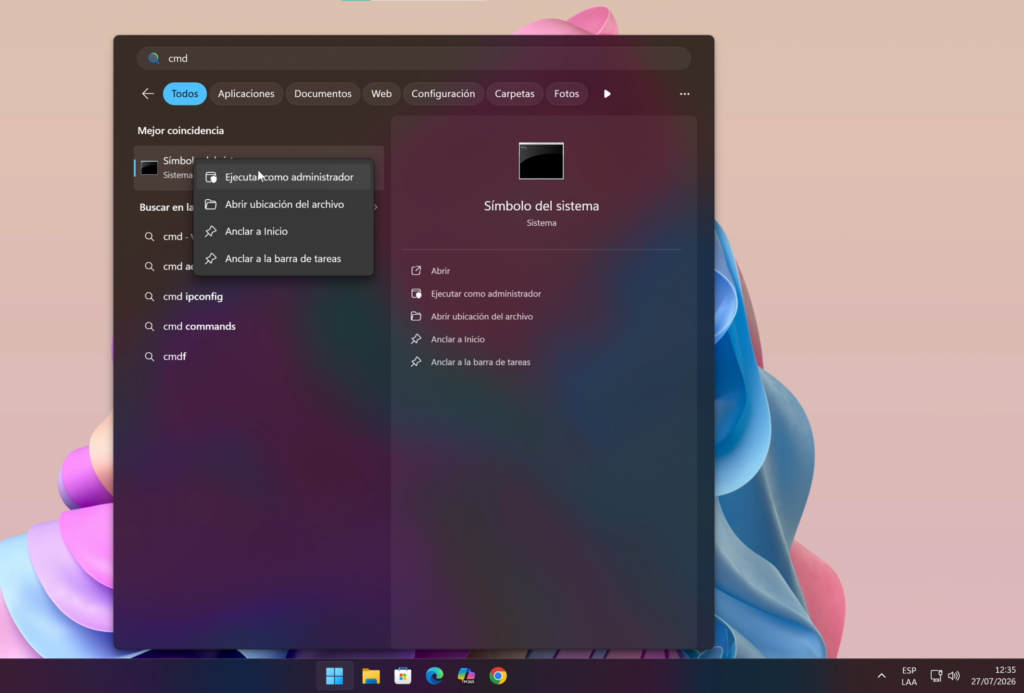Click the back arrow in search panel
This screenshot has height=693, width=1024.
[148, 93]
